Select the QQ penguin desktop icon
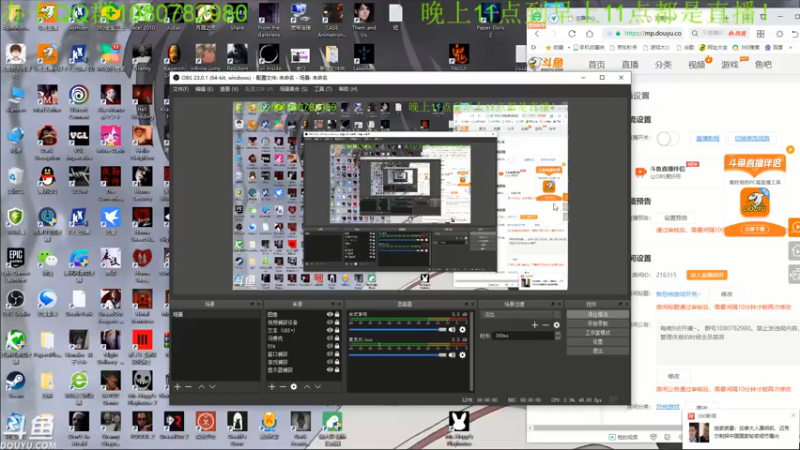 47,180
